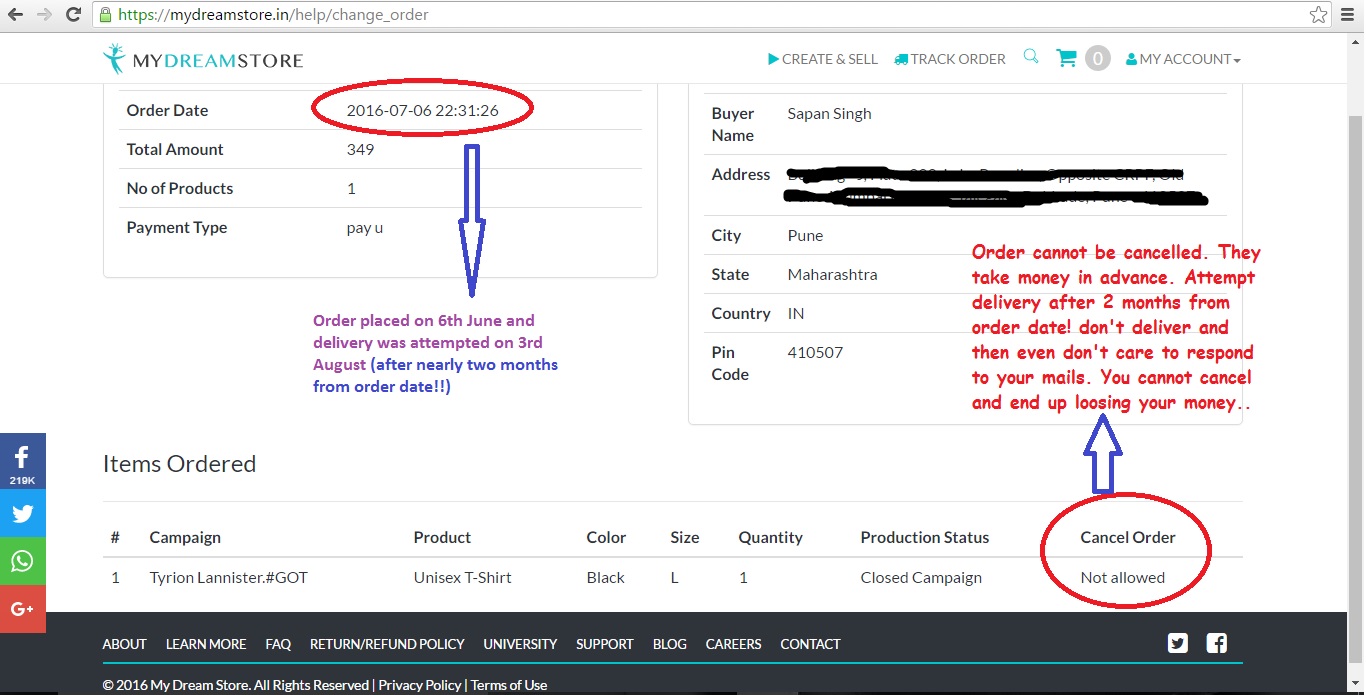Reload the page with browser refresh

[x=73, y=15]
